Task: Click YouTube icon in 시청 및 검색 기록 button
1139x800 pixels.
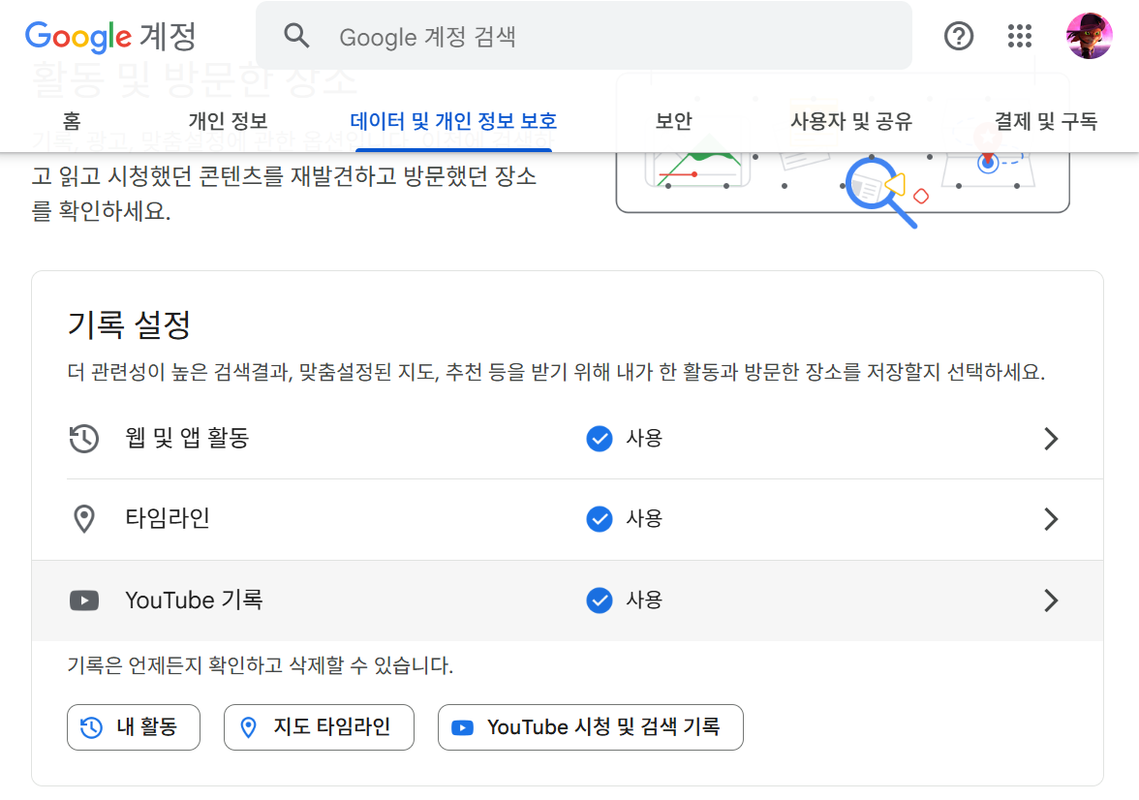Action: tap(463, 727)
